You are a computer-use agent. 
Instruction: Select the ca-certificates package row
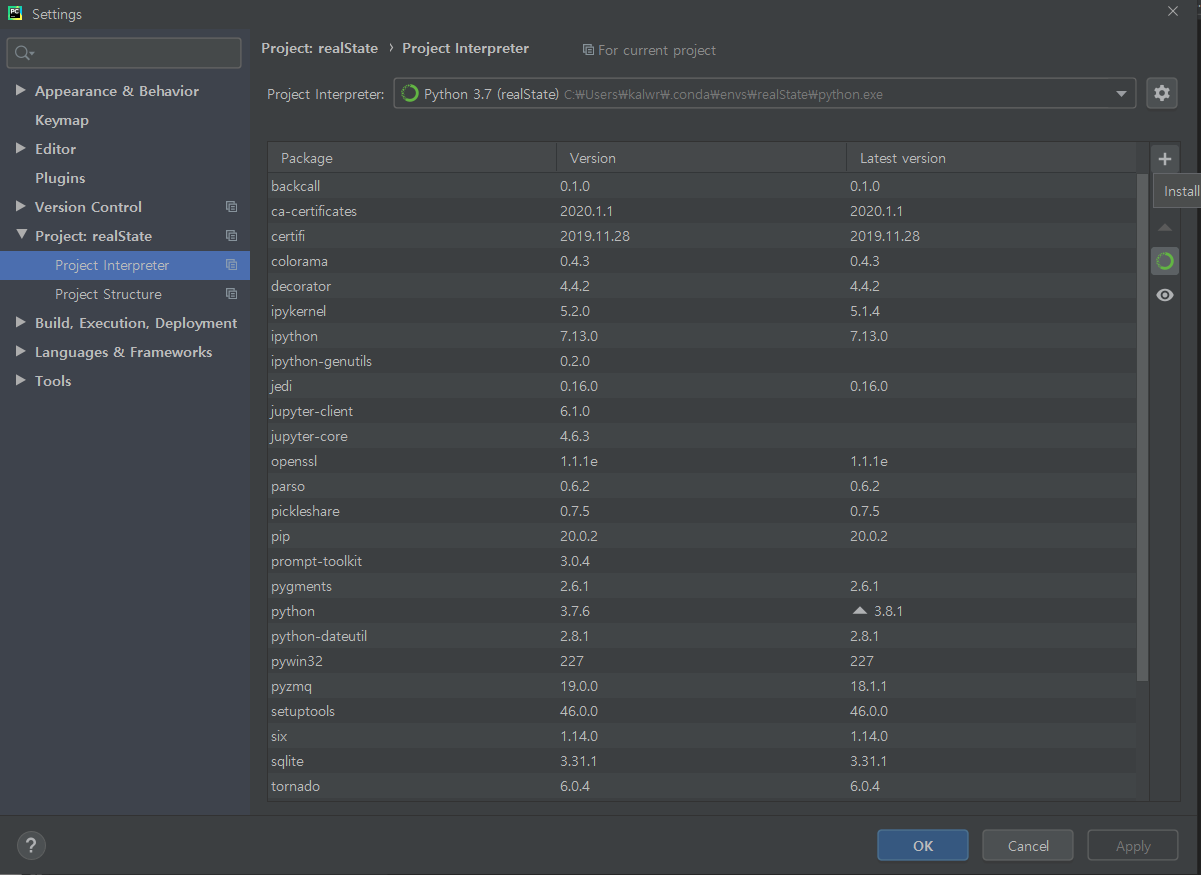702,211
